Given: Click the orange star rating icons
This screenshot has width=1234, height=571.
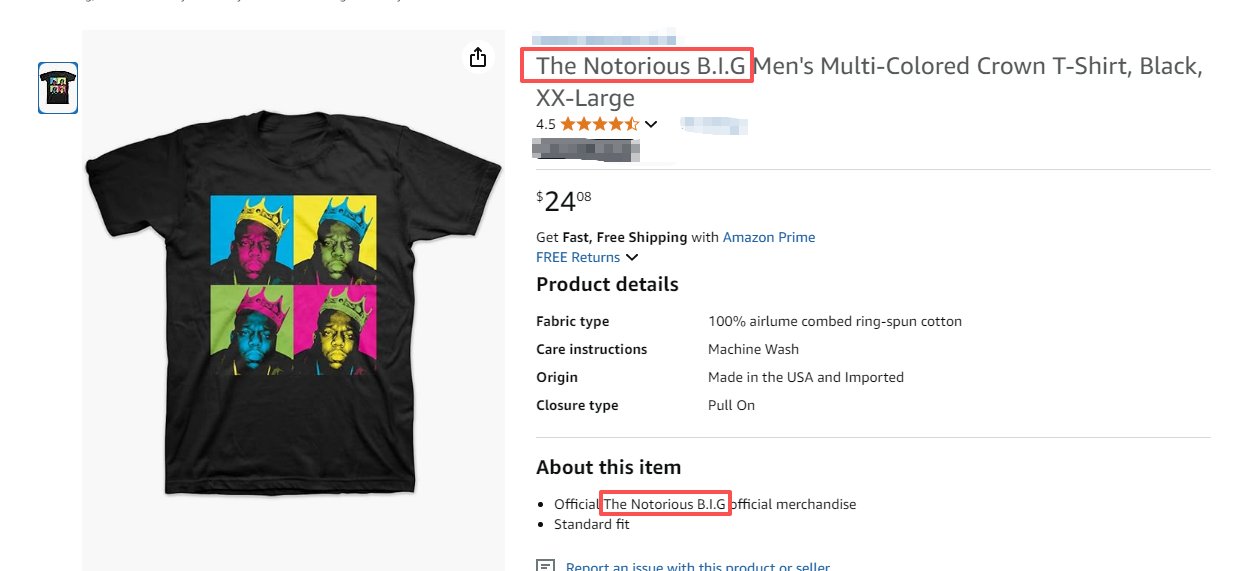Looking at the screenshot, I should tap(599, 124).
